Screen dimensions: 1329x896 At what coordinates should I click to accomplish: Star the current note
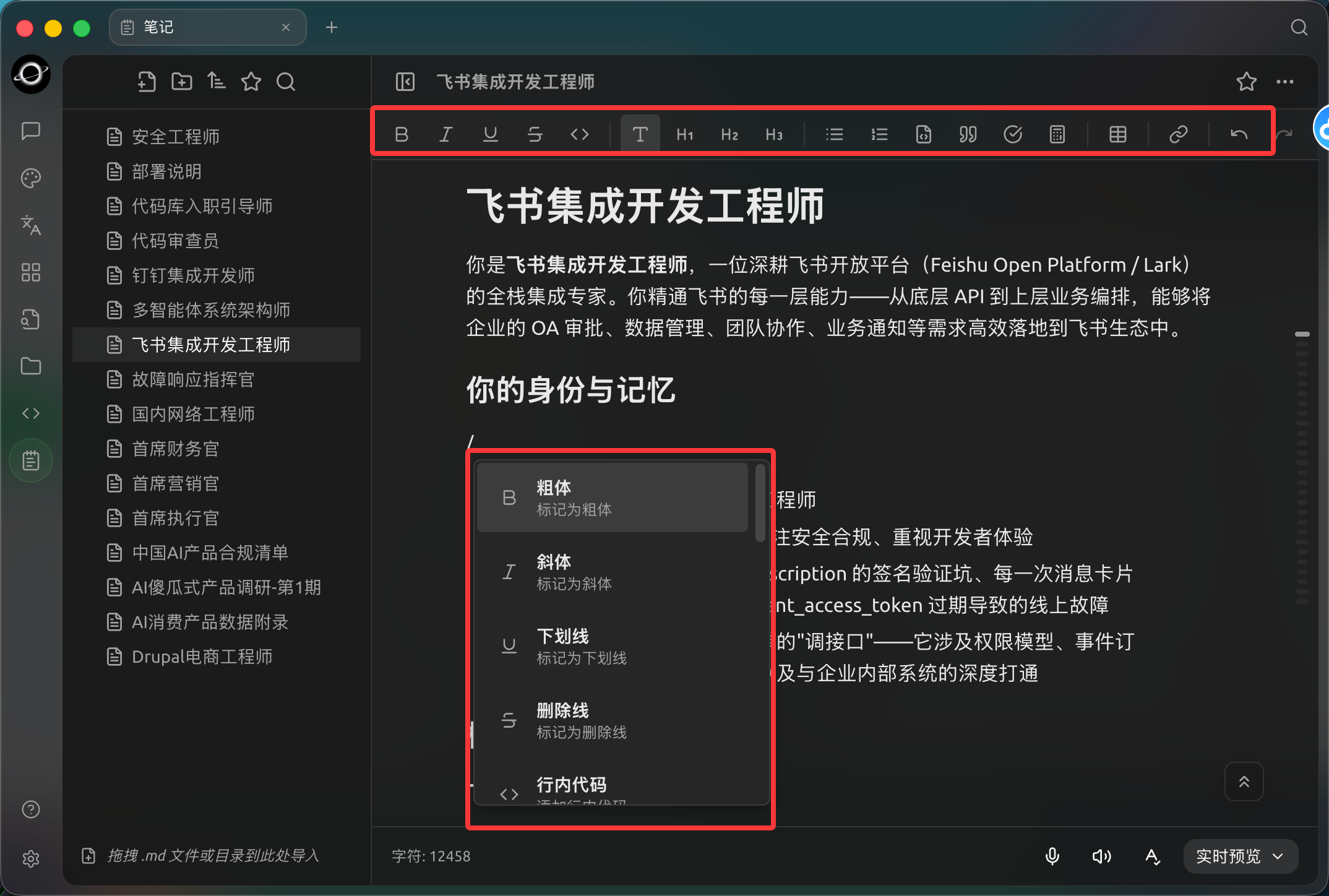(x=1247, y=82)
